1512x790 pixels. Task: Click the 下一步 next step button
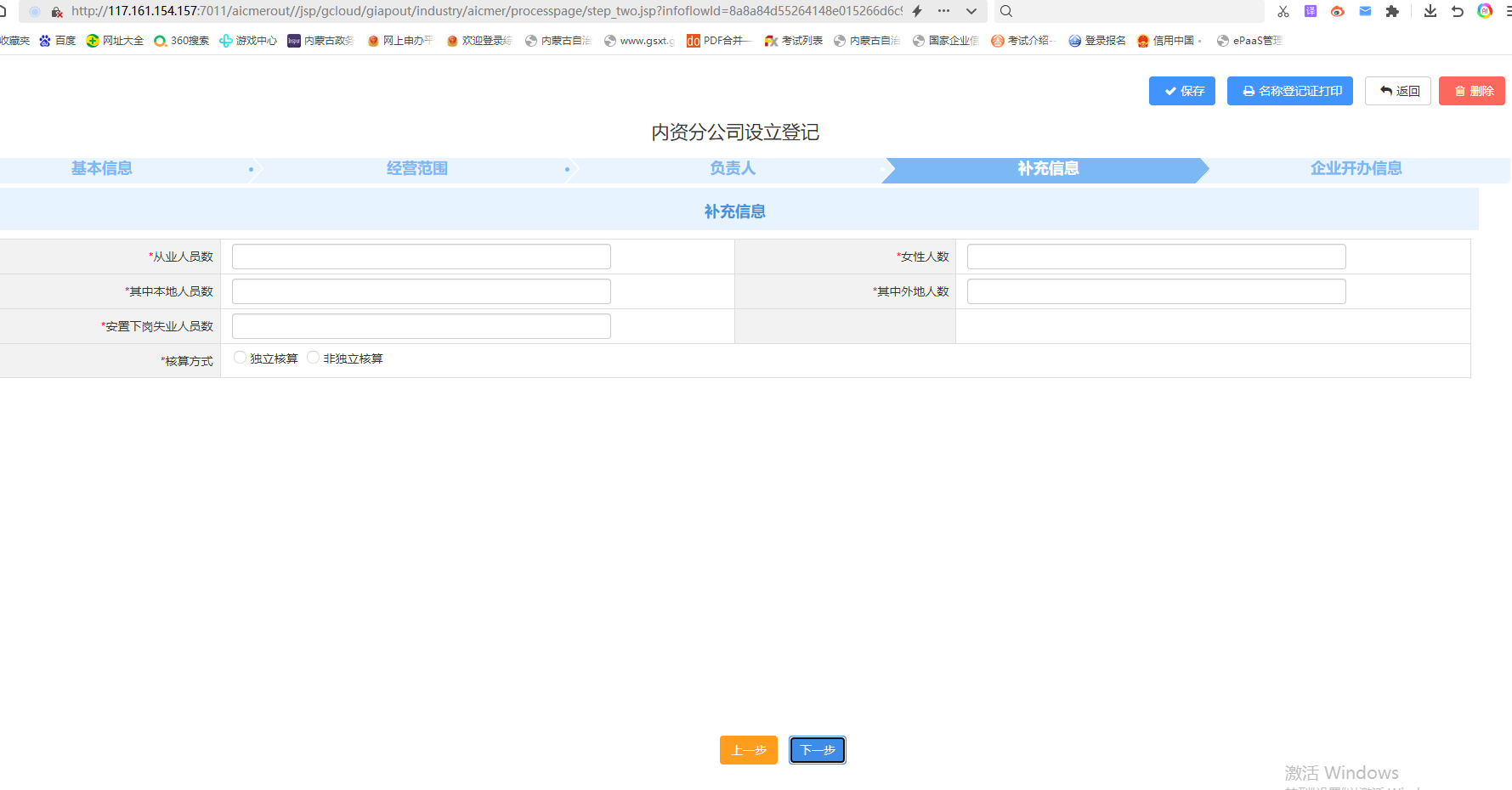point(817,750)
